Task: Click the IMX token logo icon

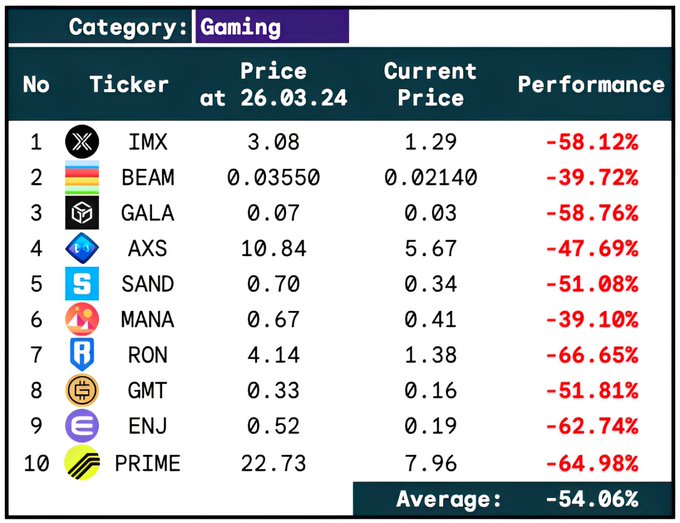Action: [82, 142]
